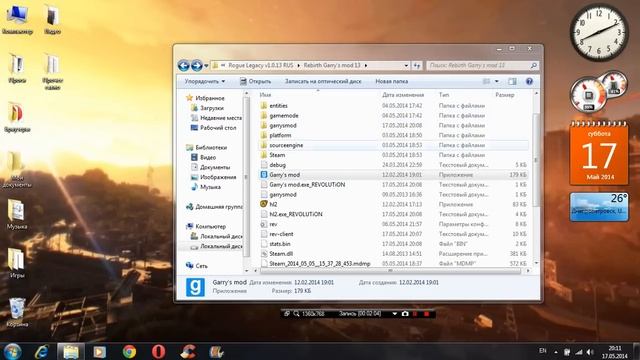Launch Internet Explorer from the taskbar

[42, 351]
